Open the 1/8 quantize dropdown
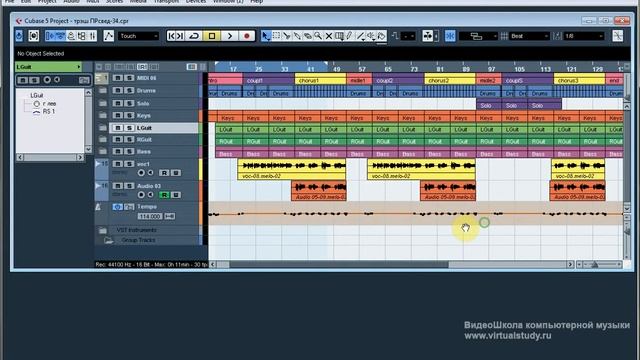This screenshot has height=360, width=640. (583, 36)
